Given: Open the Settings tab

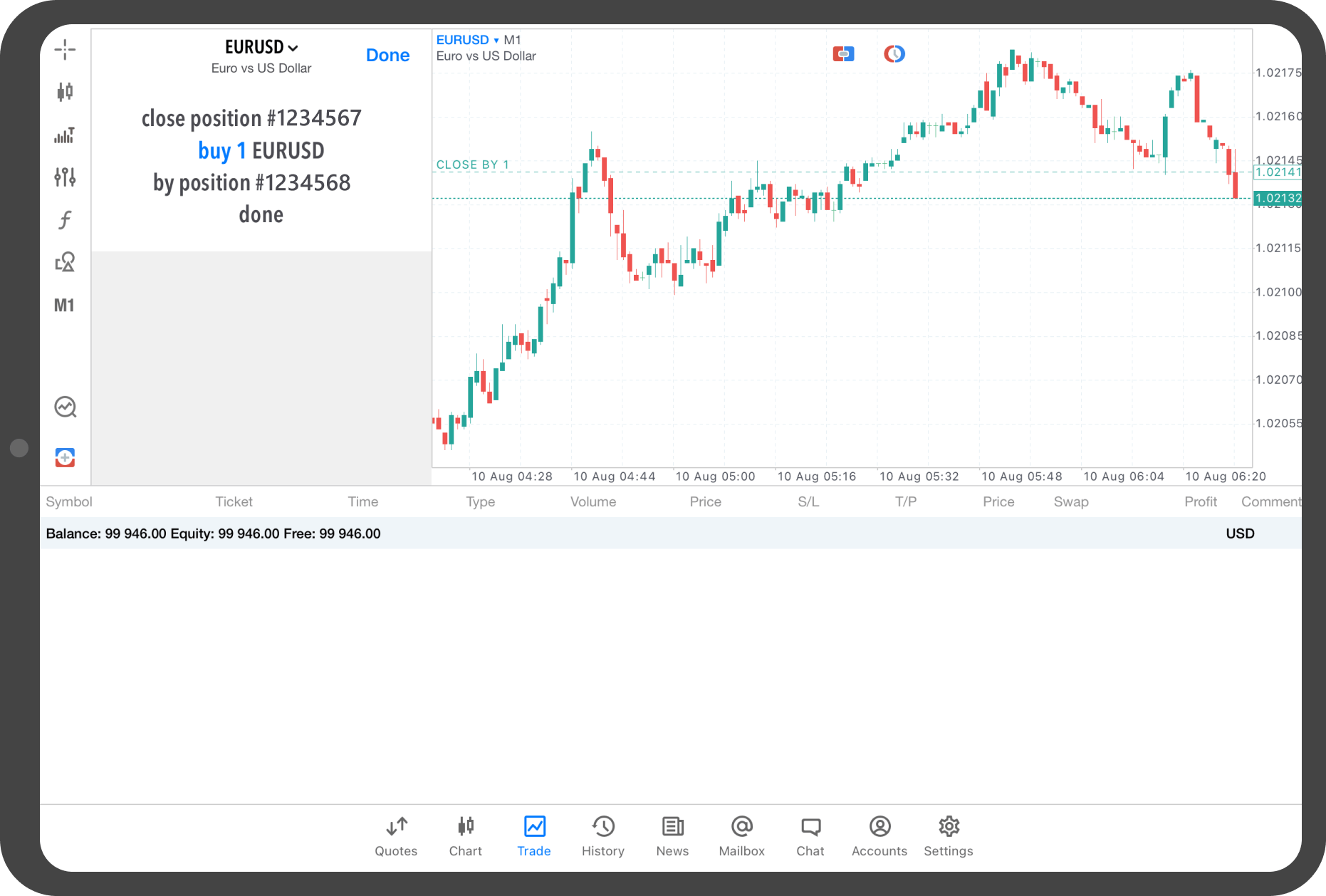Looking at the screenshot, I should click(x=948, y=835).
